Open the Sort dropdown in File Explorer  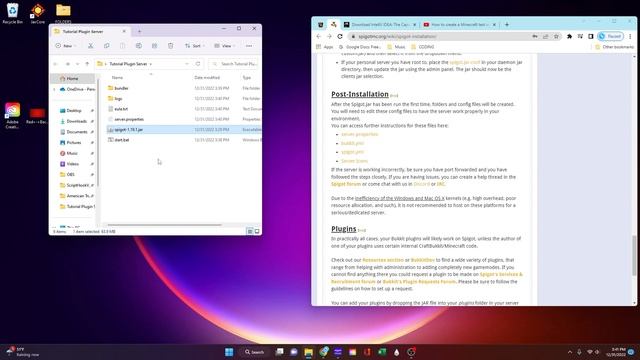[195, 46]
